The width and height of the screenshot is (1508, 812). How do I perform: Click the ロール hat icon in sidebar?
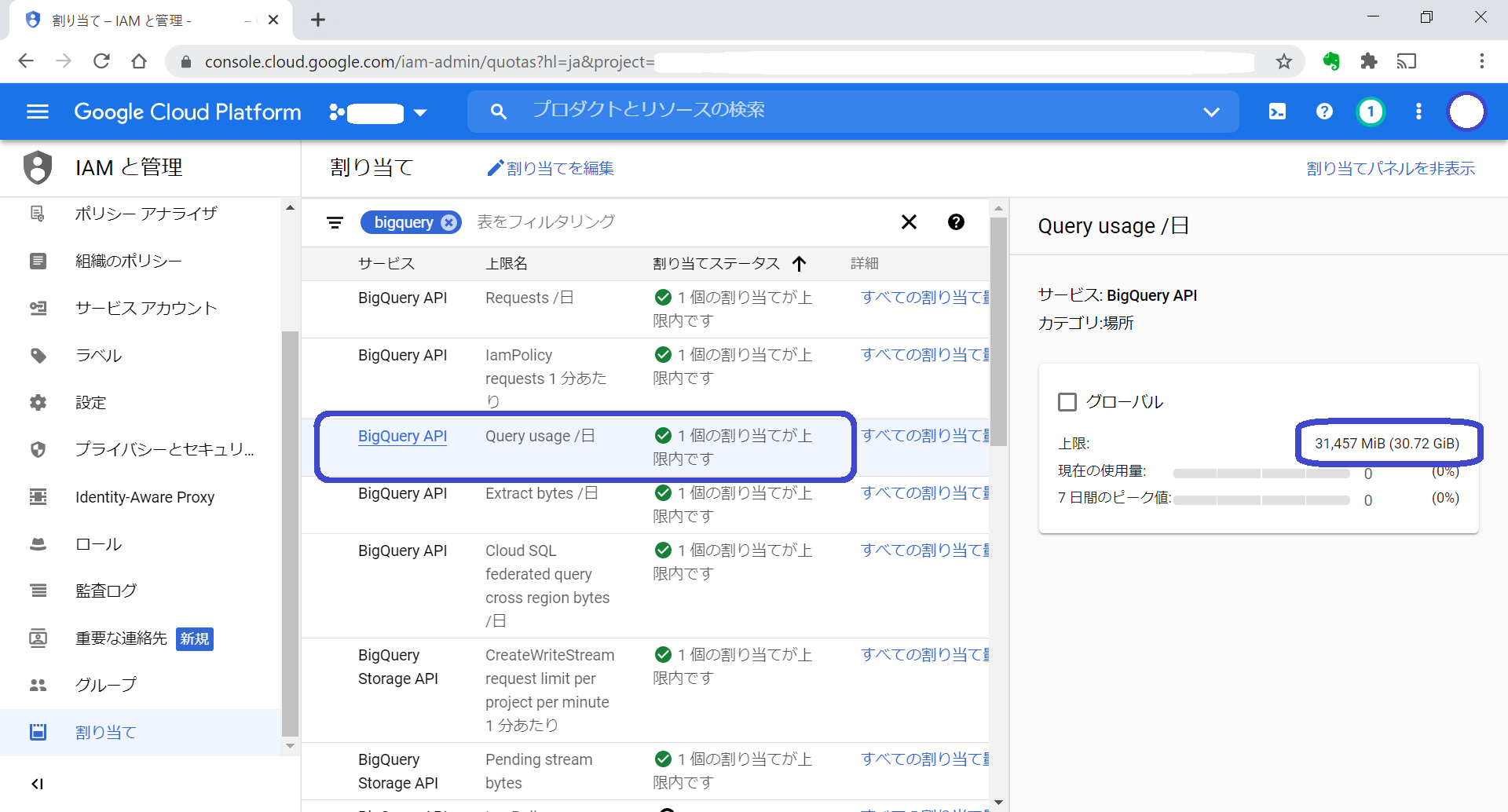(38, 543)
